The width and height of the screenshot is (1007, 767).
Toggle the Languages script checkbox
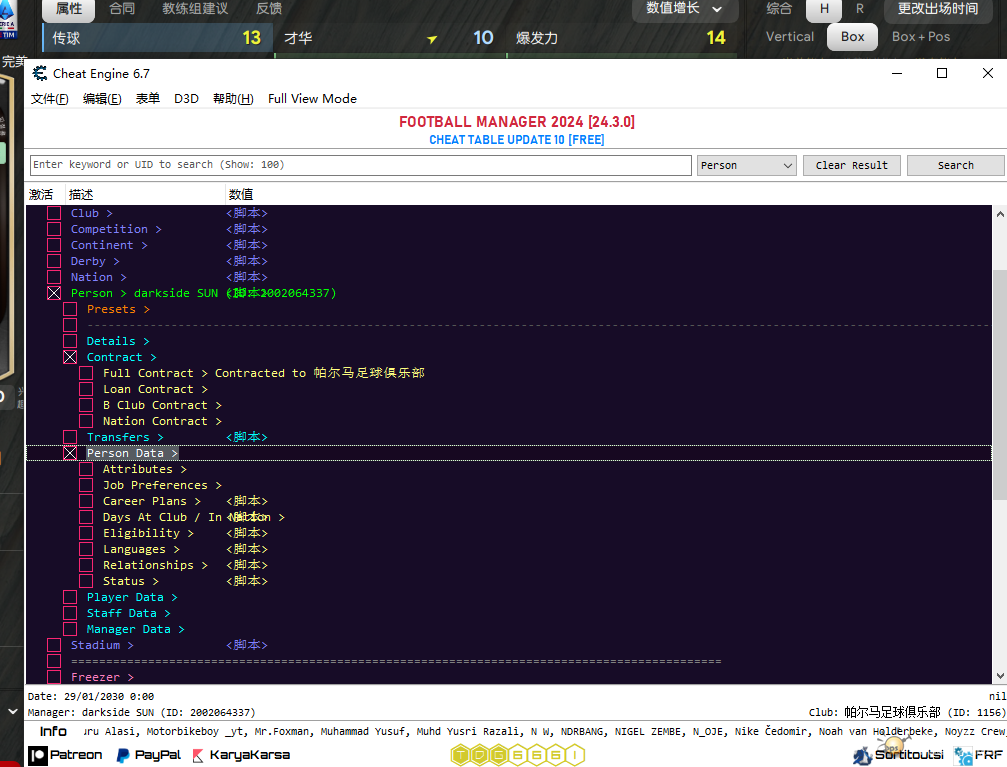[x=86, y=549]
